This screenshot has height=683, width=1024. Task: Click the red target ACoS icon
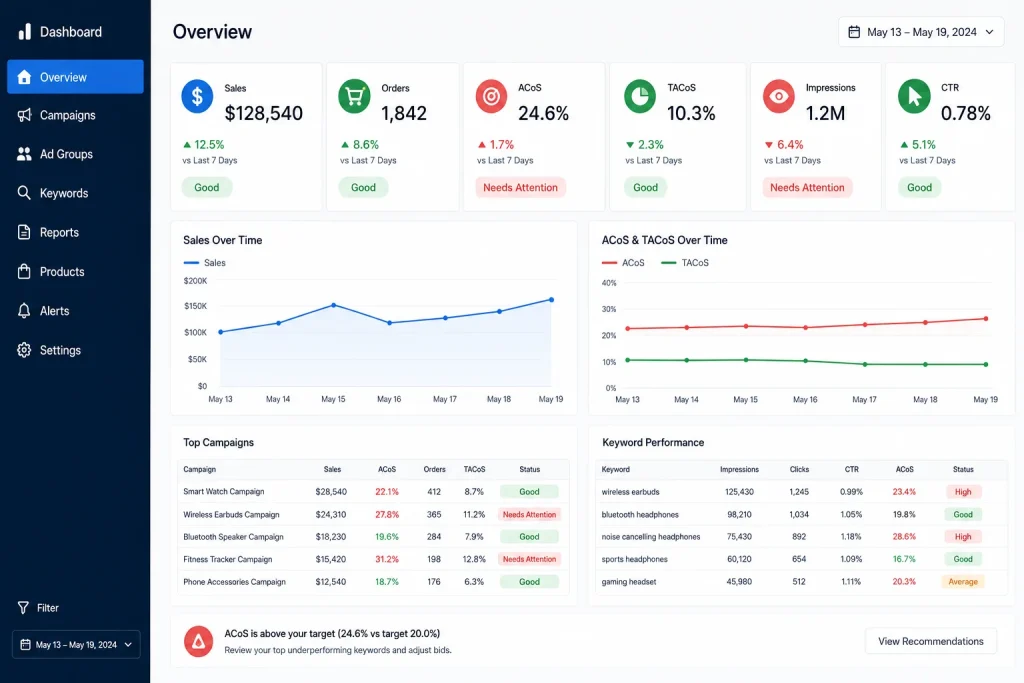[x=491, y=97]
